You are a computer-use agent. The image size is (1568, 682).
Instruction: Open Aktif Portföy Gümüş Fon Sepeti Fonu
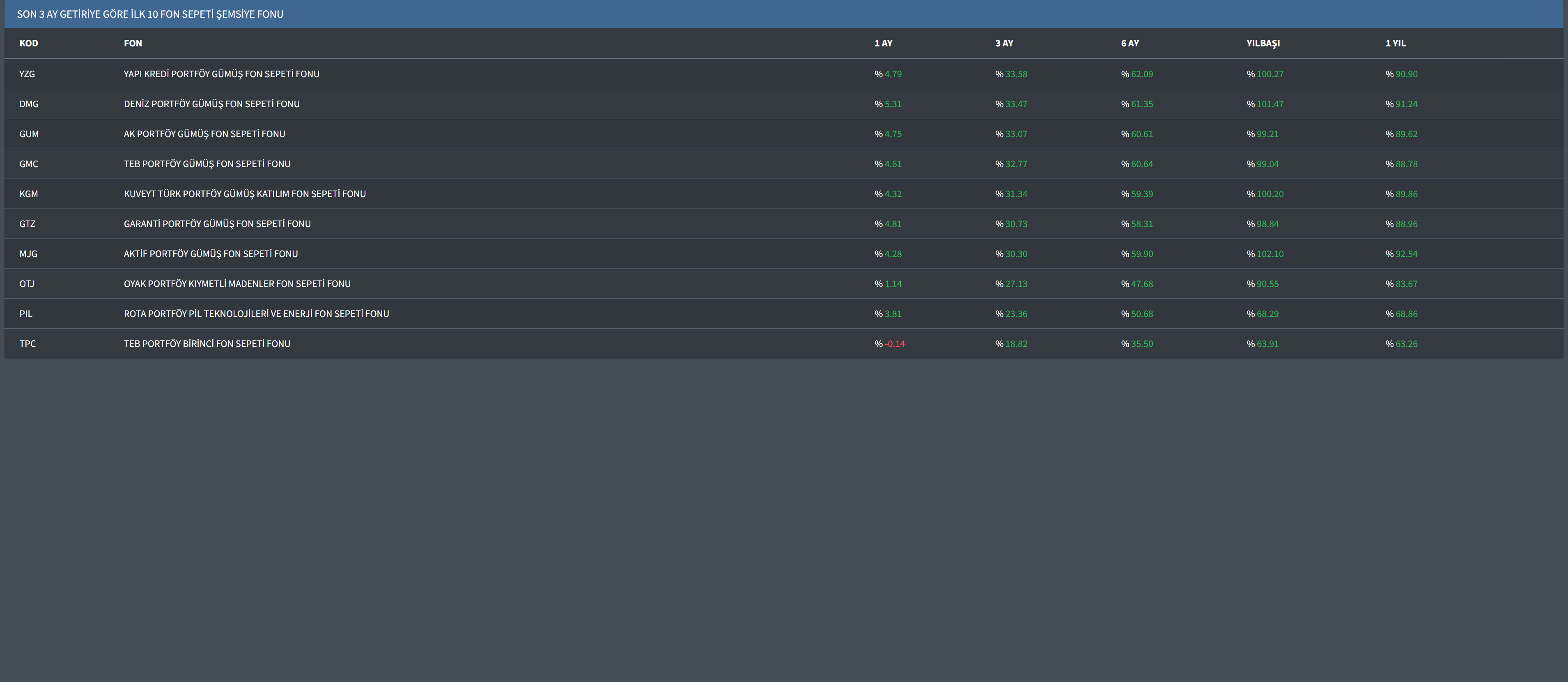(211, 254)
